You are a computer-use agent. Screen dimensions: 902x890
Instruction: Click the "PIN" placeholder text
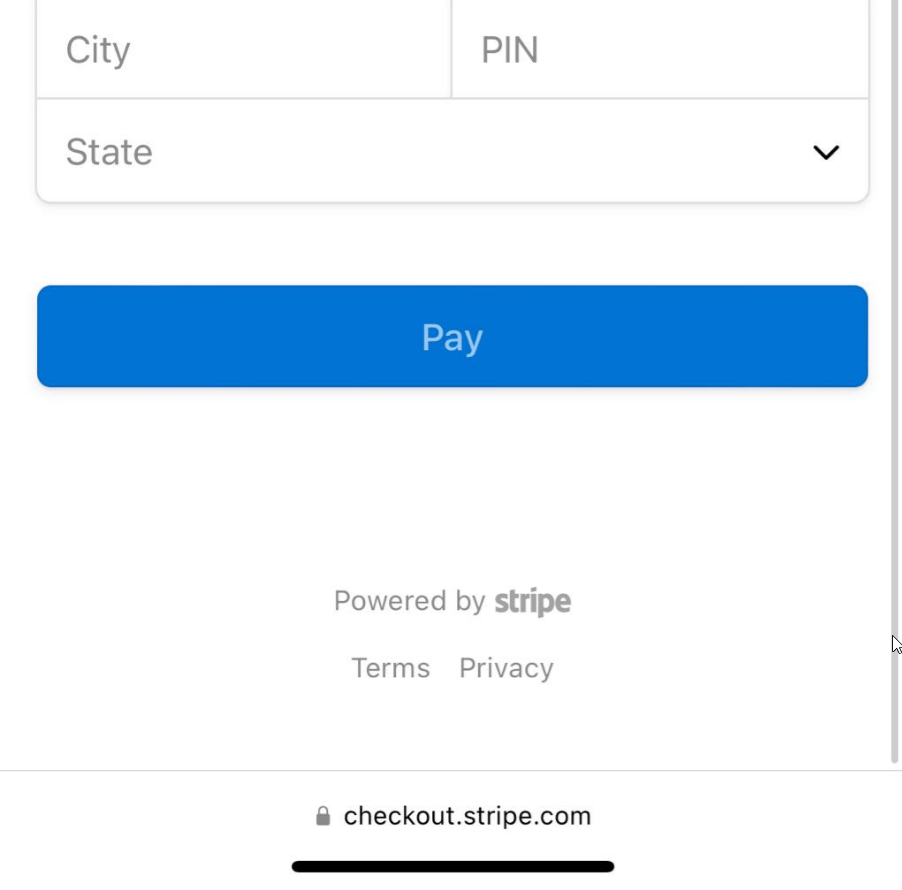pos(510,50)
